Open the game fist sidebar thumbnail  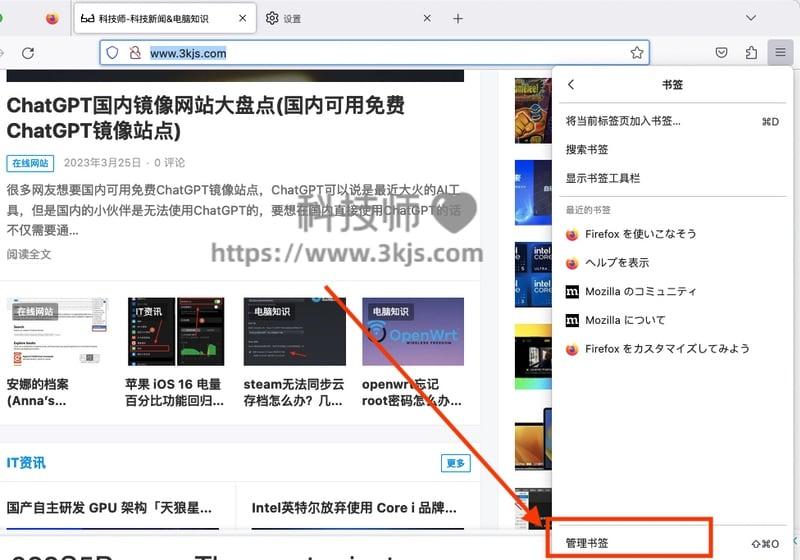pos(533,111)
